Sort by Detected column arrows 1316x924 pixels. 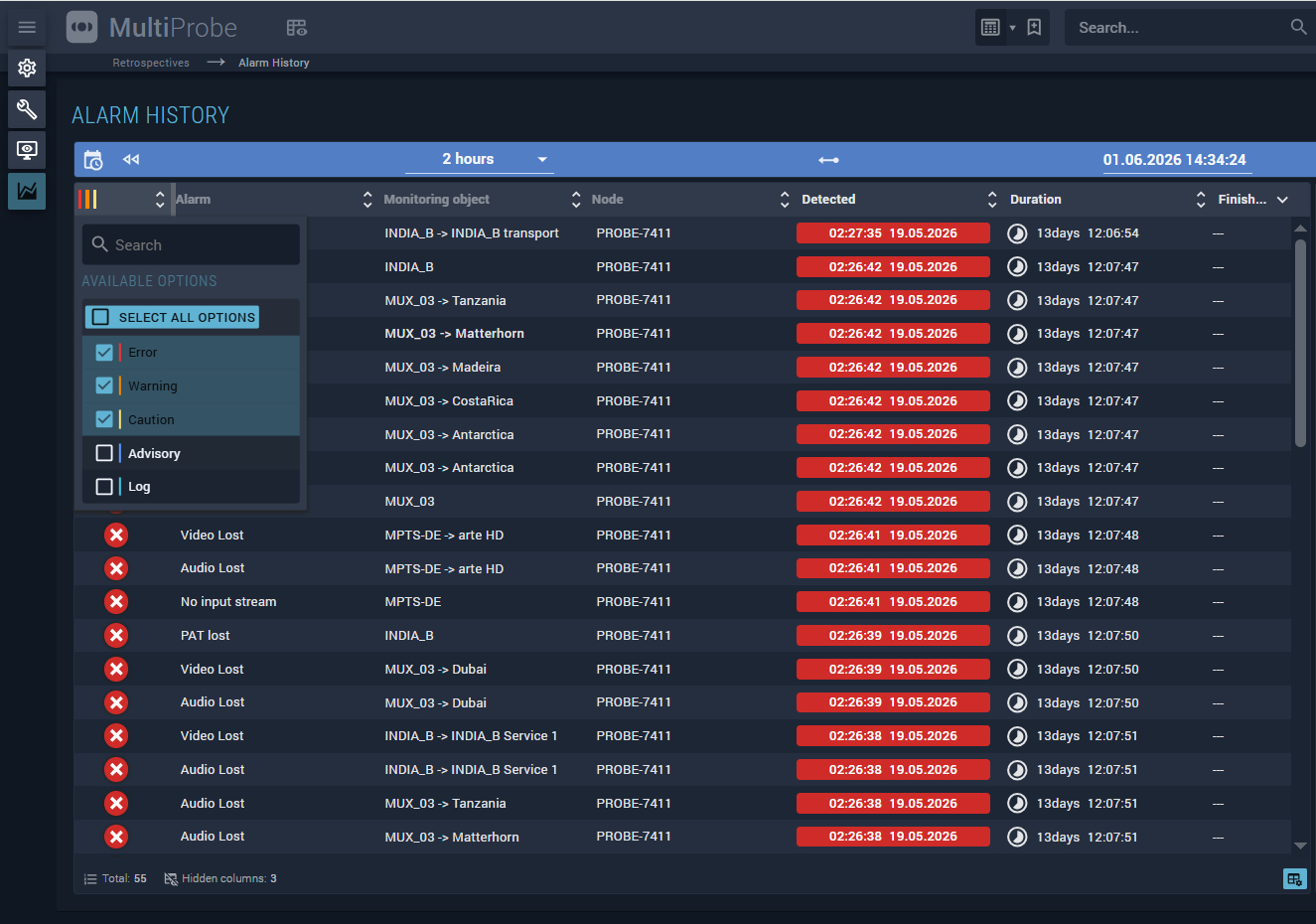[x=992, y=200]
